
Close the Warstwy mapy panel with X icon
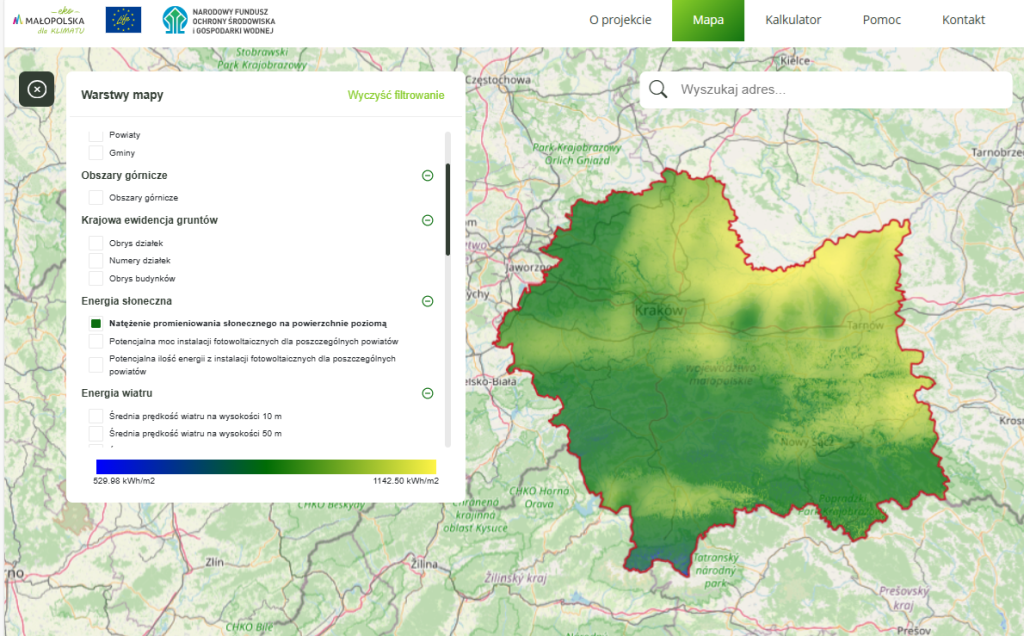click(36, 89)
